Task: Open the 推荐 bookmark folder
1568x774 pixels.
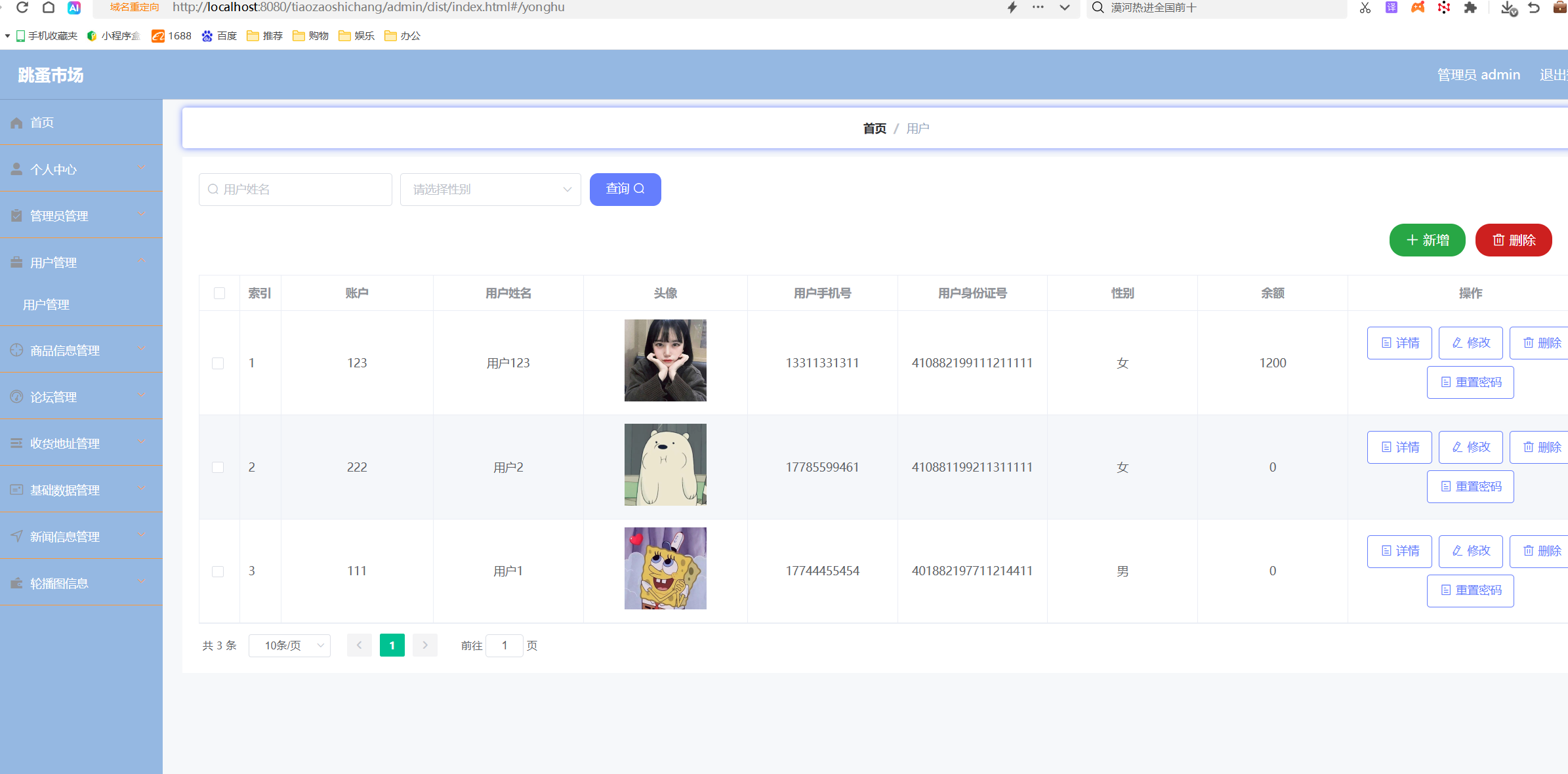Action: coord(265,35)
